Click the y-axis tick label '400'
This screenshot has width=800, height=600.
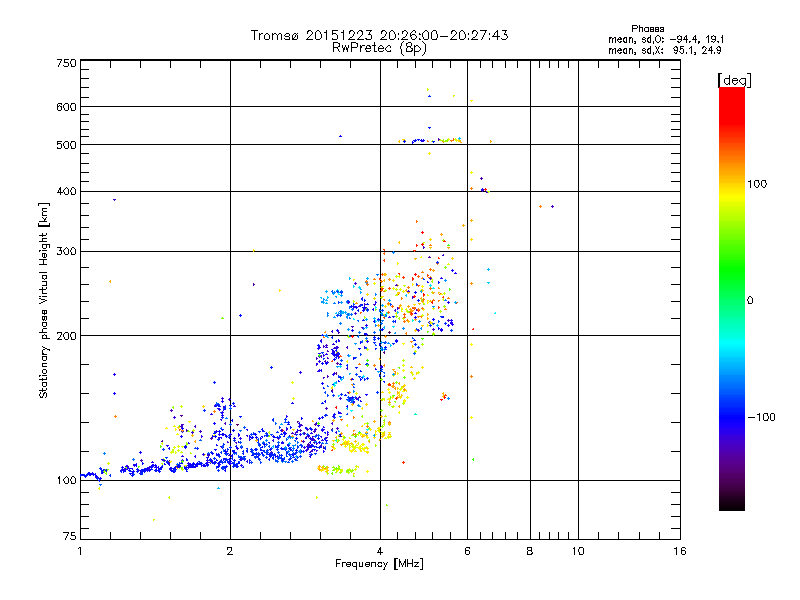[x=66, y=191]
